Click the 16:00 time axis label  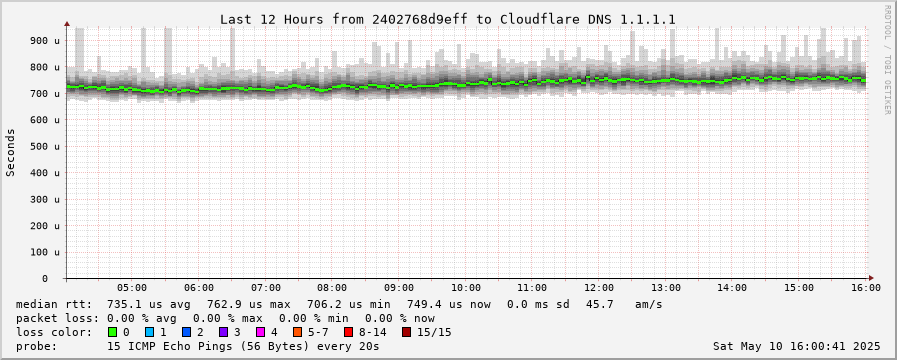point(866,288)
